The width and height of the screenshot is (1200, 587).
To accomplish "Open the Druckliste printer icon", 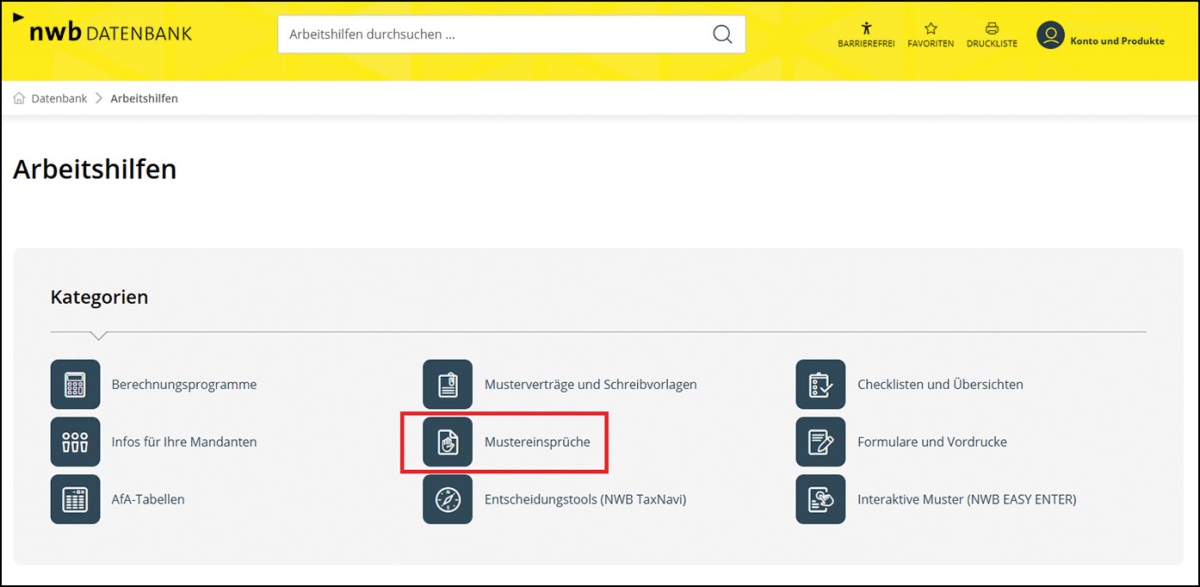I will [992, 29].
